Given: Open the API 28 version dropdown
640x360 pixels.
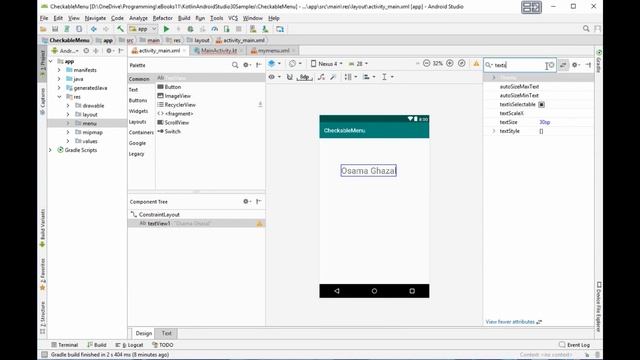Looking at the screenshot, I should point(358,64).
